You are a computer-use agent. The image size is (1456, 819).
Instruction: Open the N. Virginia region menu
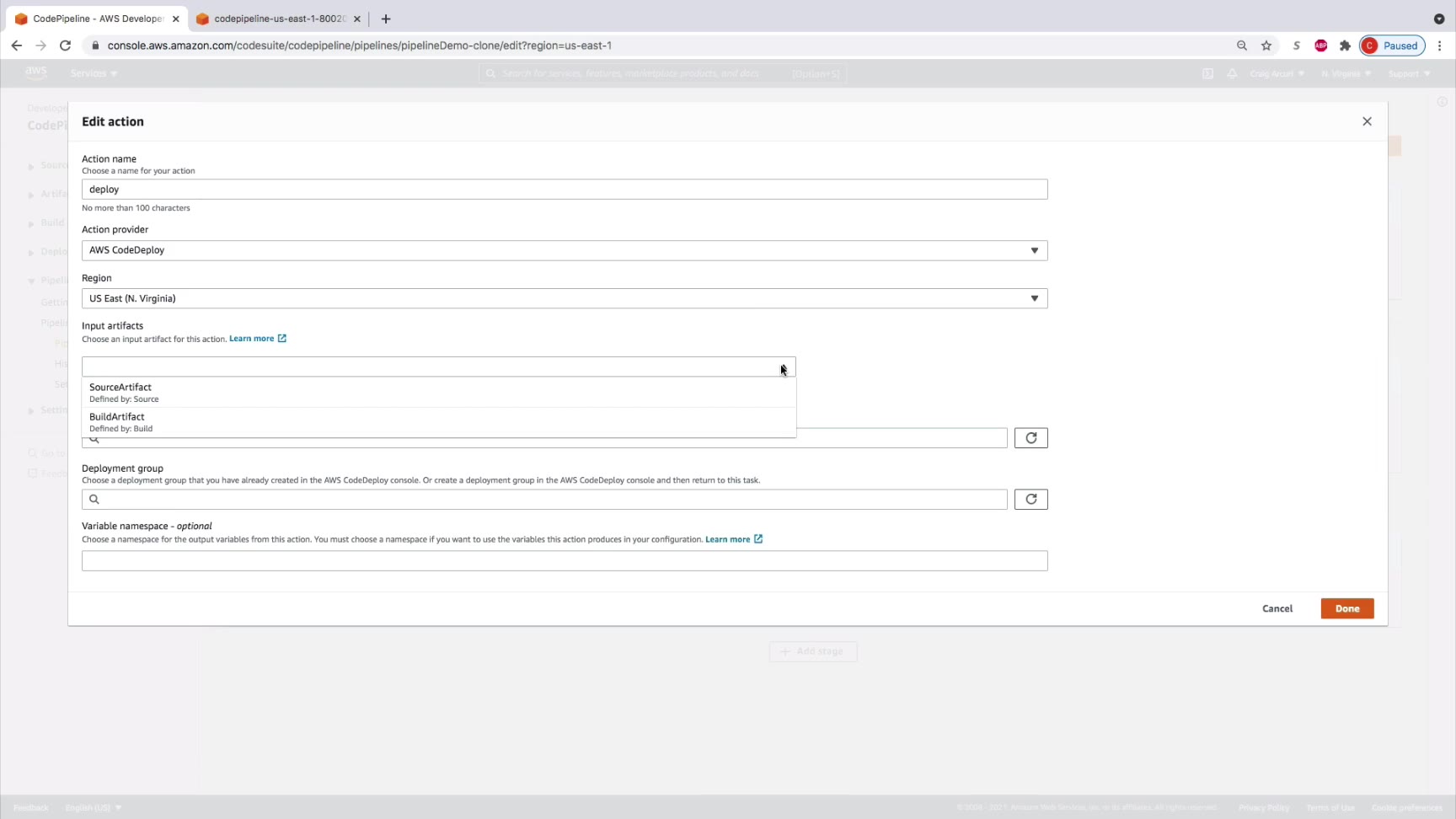(x=1346, y=73)
